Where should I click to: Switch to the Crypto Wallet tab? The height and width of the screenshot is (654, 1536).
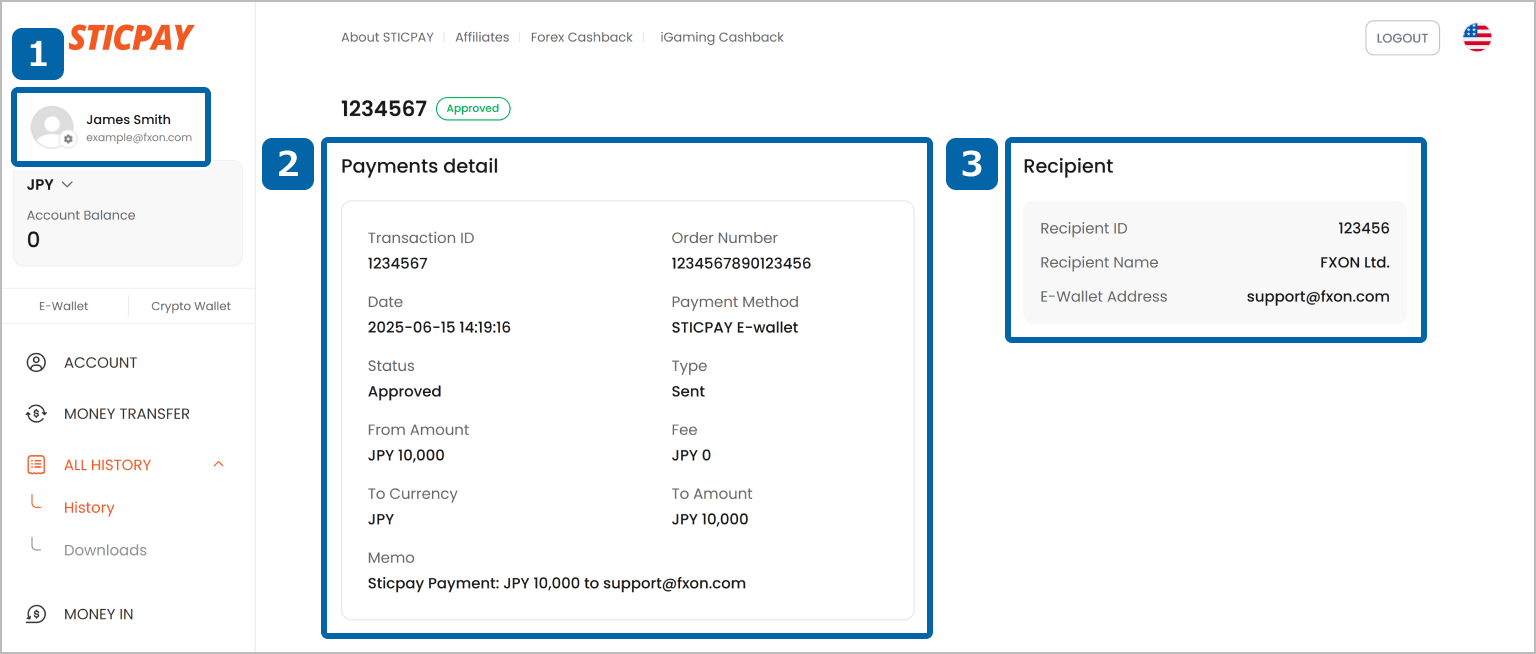point(191,306)
